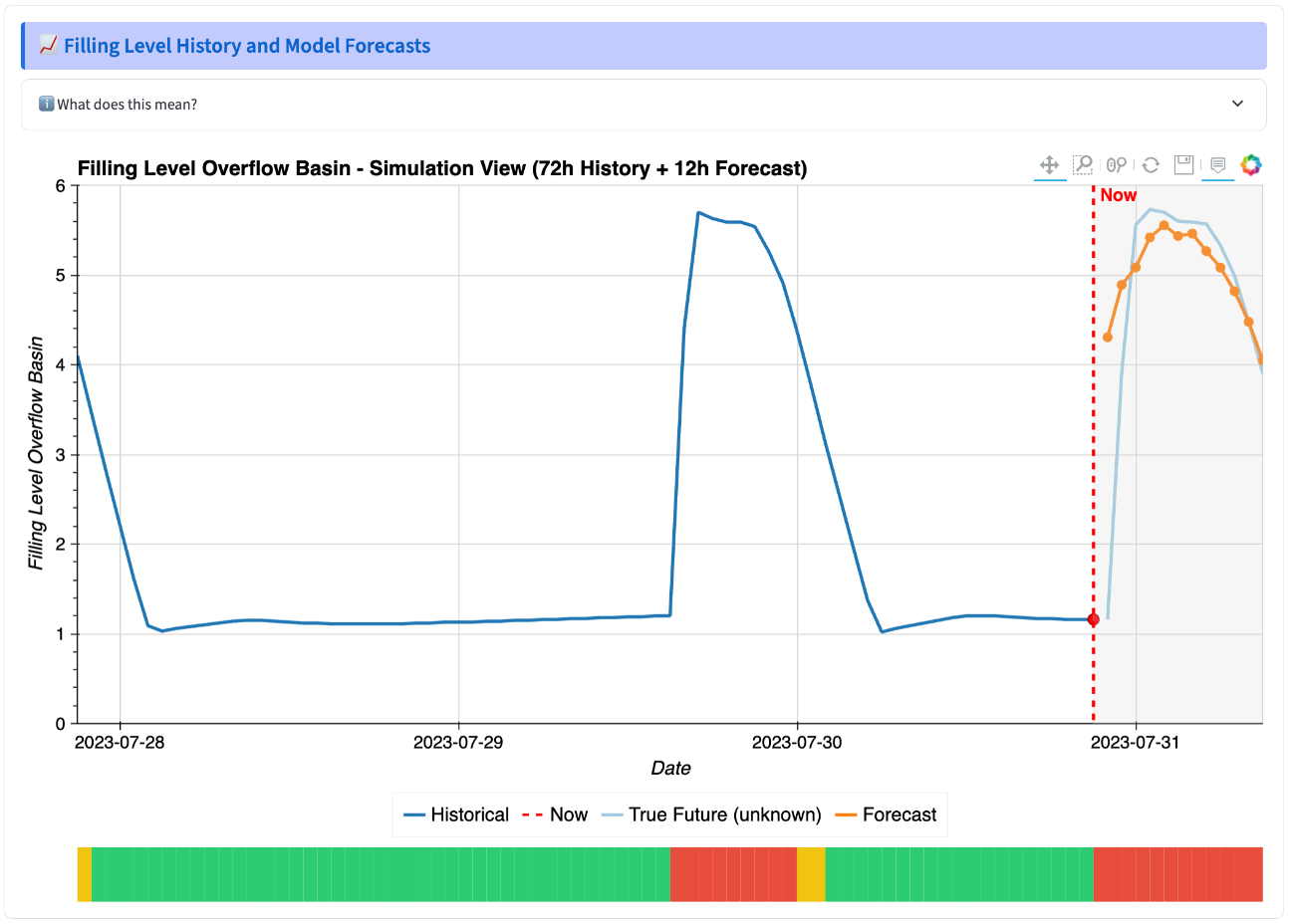
Task: Activate the Pan tool in chart toolbar
Action: pos(1050,165)
